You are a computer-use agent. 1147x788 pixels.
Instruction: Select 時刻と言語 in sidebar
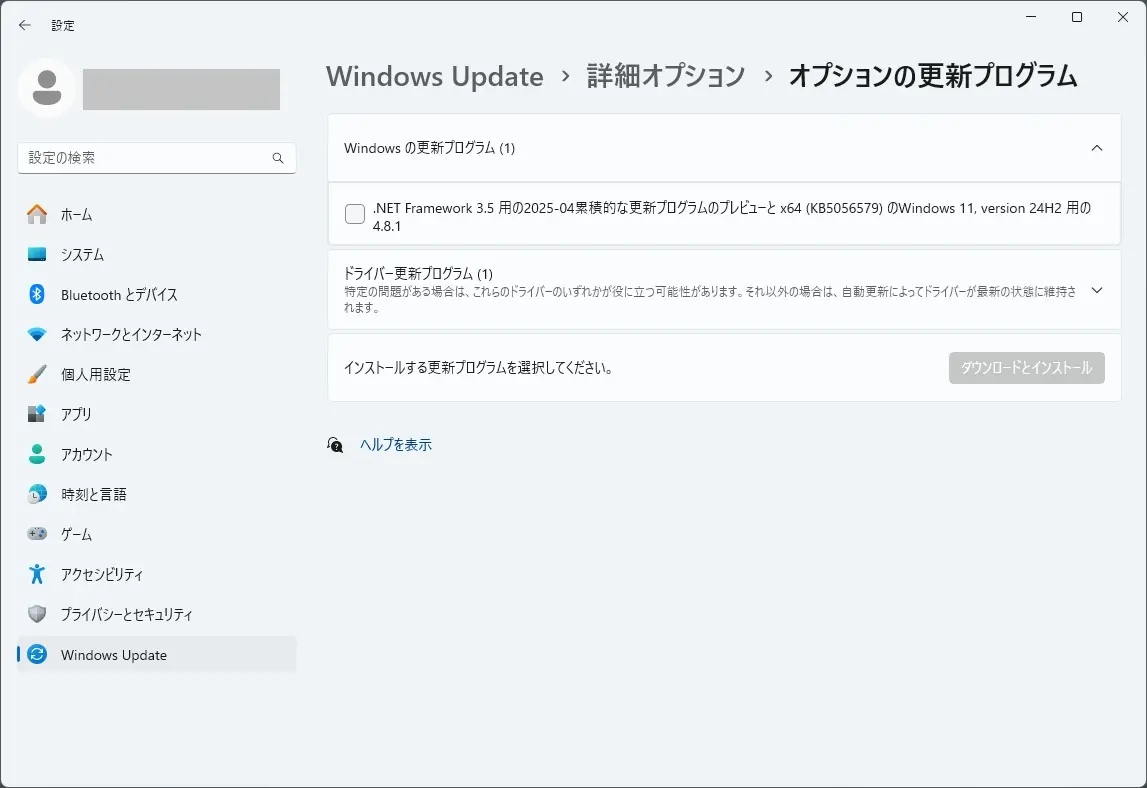(x=157, y=494)
